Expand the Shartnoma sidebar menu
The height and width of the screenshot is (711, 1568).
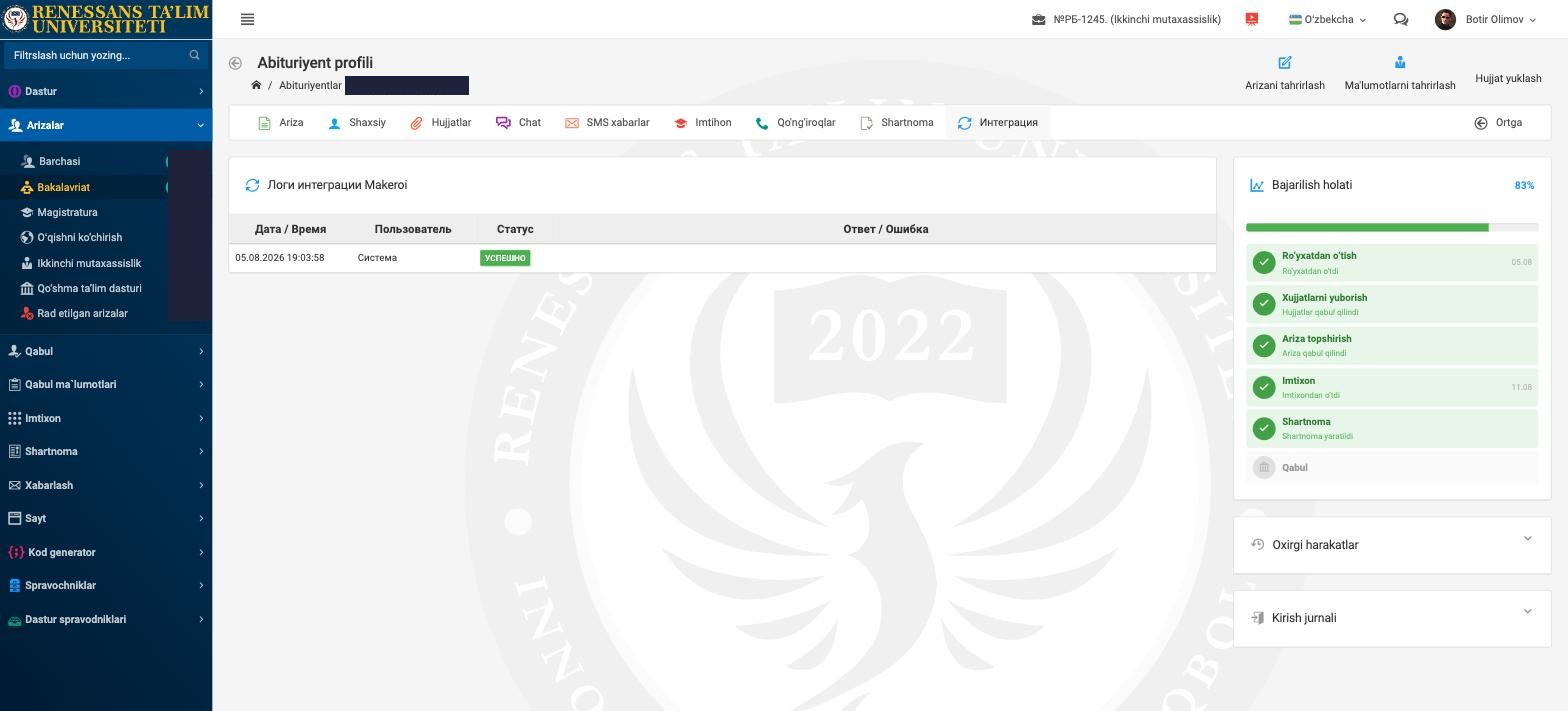tap(106, 451)
